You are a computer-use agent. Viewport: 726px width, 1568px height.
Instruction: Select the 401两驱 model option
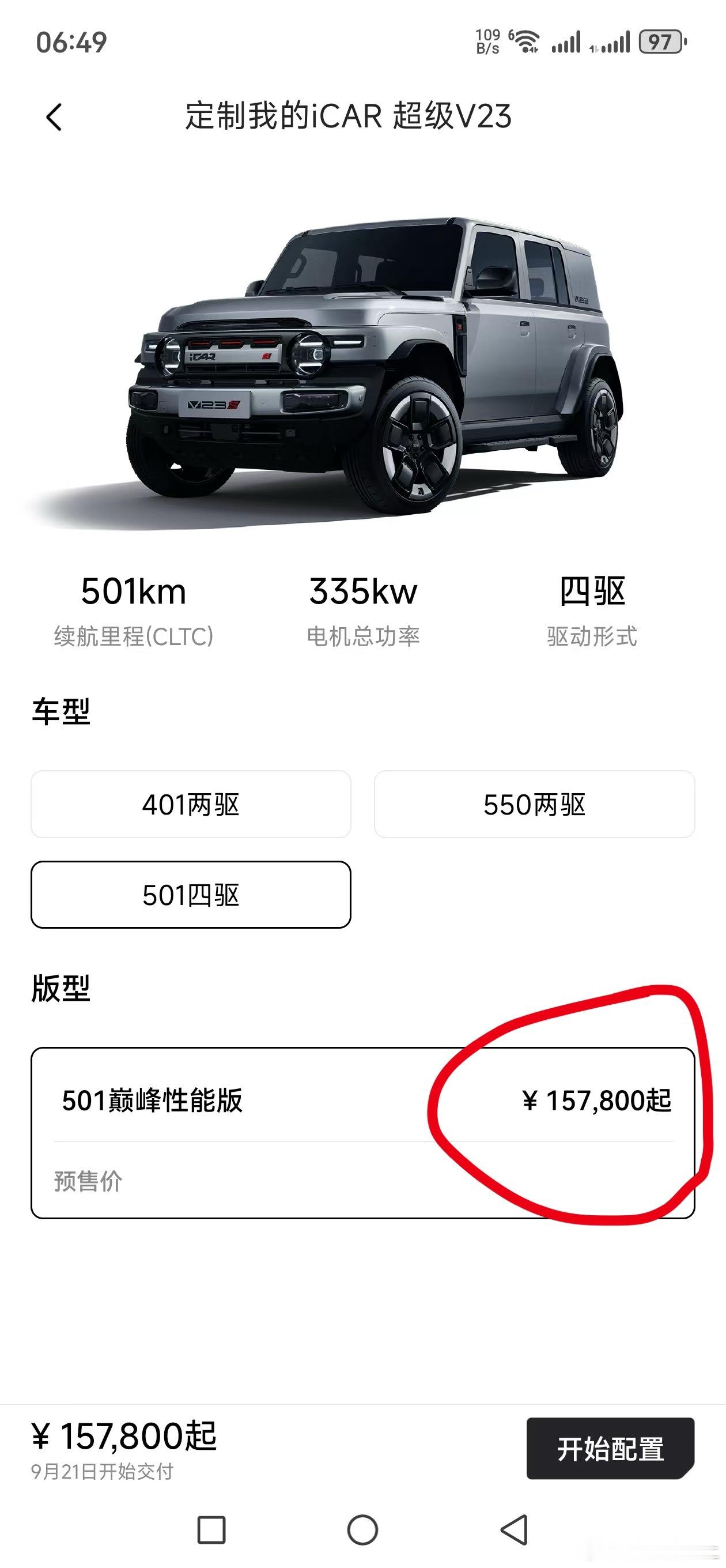[191, 804]
